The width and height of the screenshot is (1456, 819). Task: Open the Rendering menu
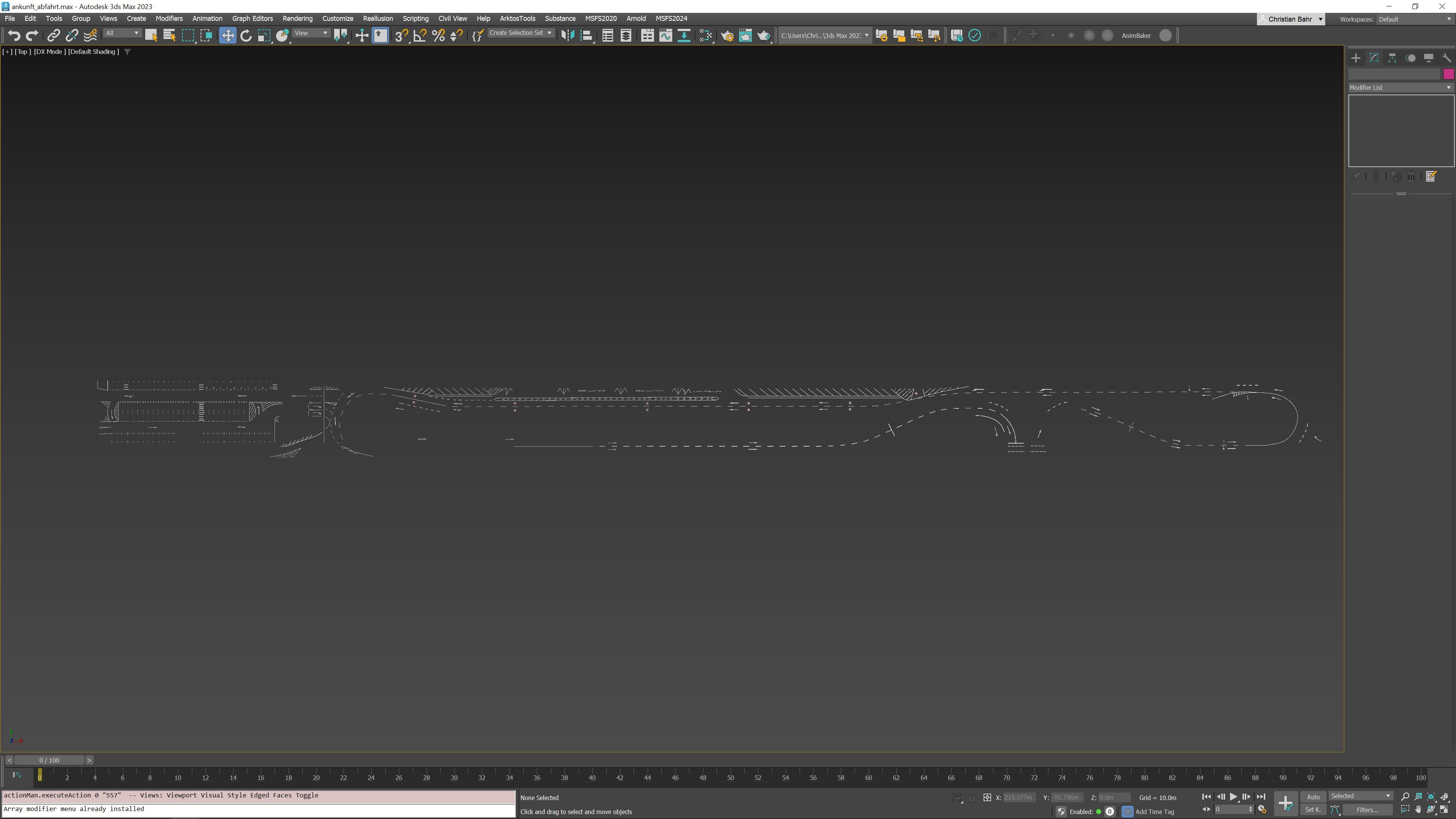point(297,19)
